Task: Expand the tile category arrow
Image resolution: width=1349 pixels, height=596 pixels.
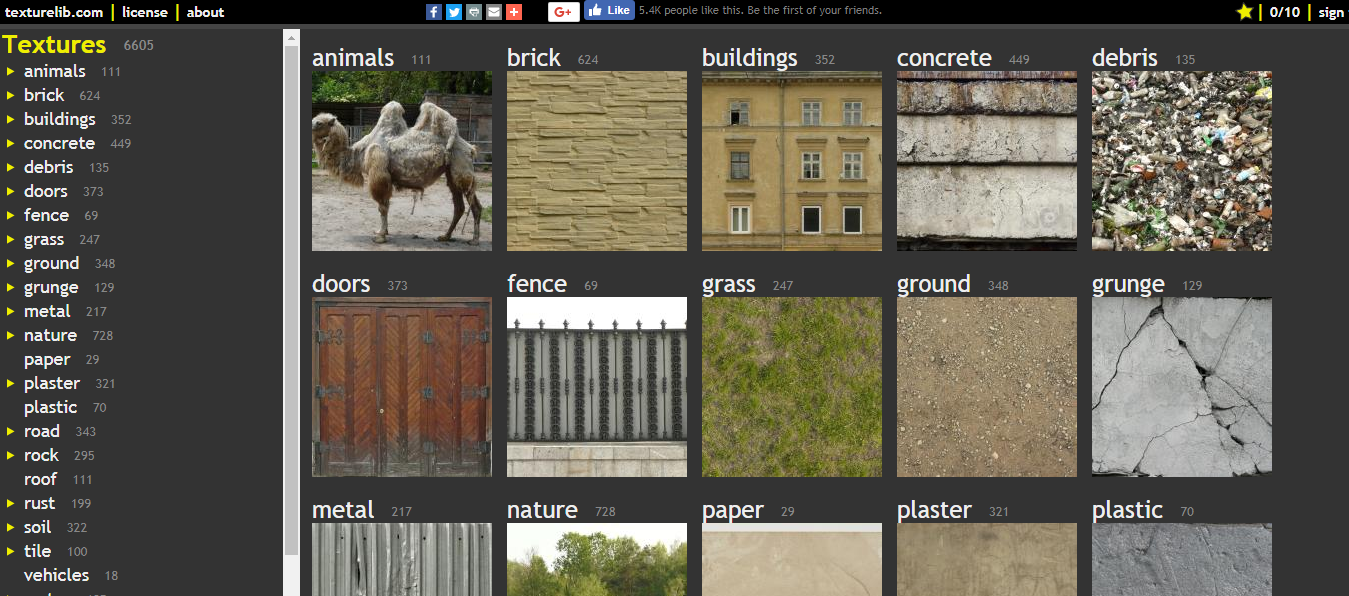Action: pyautogui.click(x=10, y=551)
